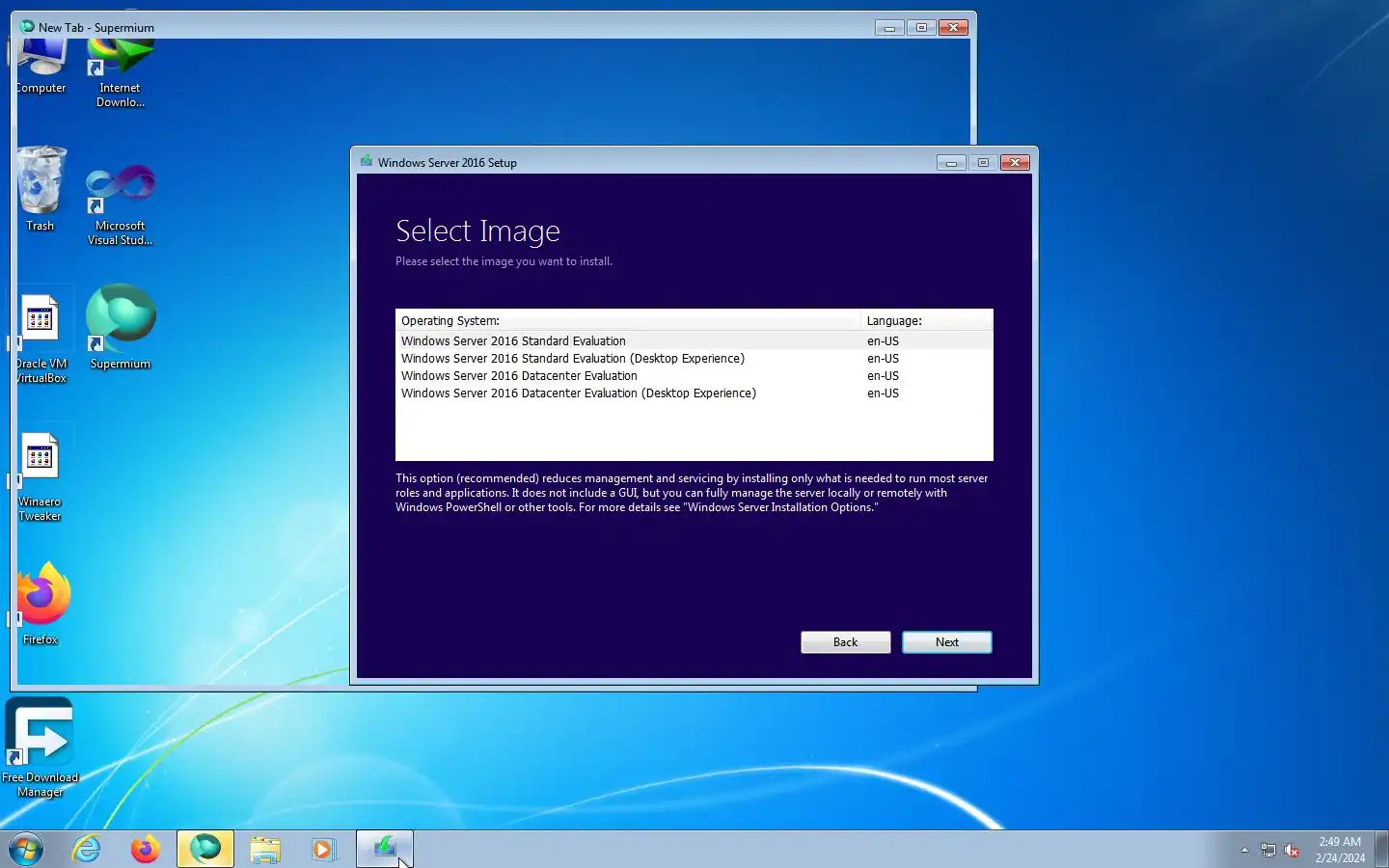The width and height of the screenshot is (1389, 868).
Task: Click en-US for Datacenter Evaluation (Desktop Experience)
Action: pyautogui.click(x=883, y=393)
